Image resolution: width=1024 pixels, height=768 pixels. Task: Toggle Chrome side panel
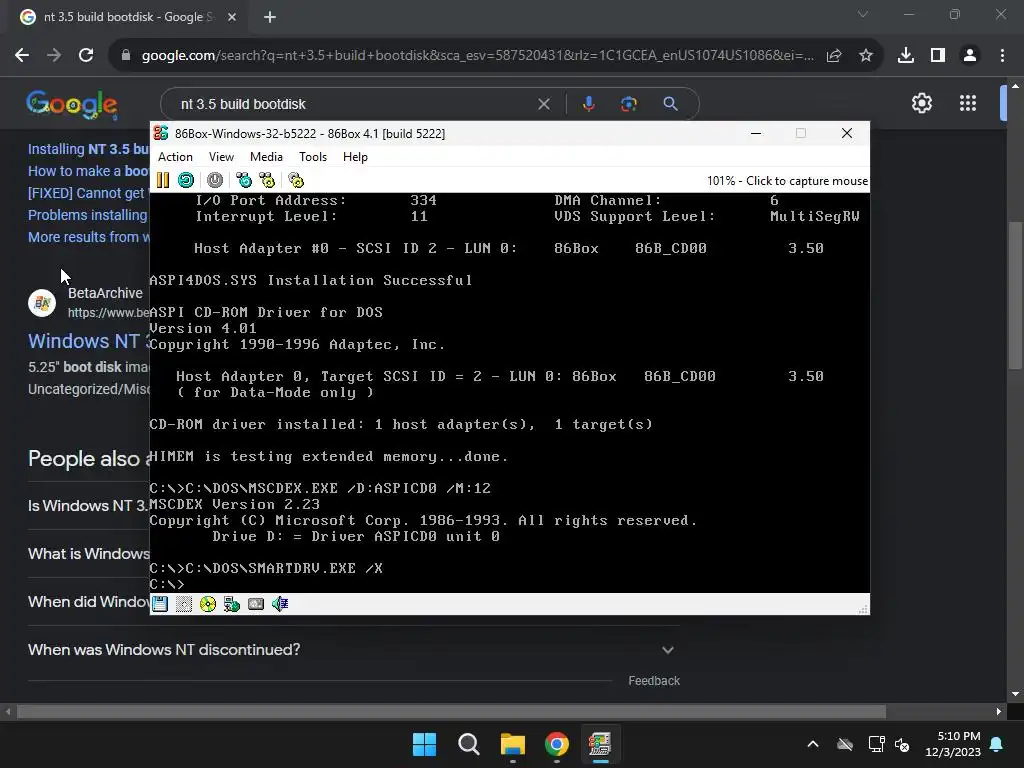pyautogui.click(x=938, y=56)
